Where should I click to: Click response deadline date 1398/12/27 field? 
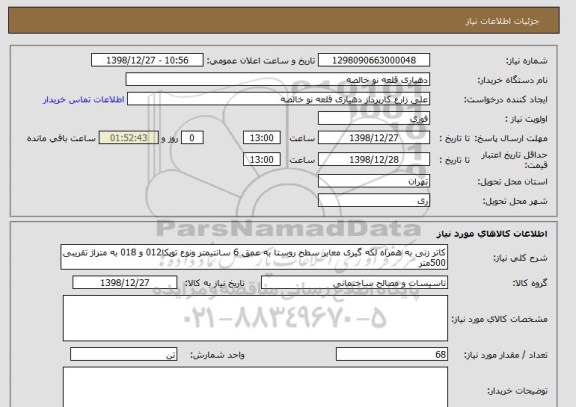374,138
